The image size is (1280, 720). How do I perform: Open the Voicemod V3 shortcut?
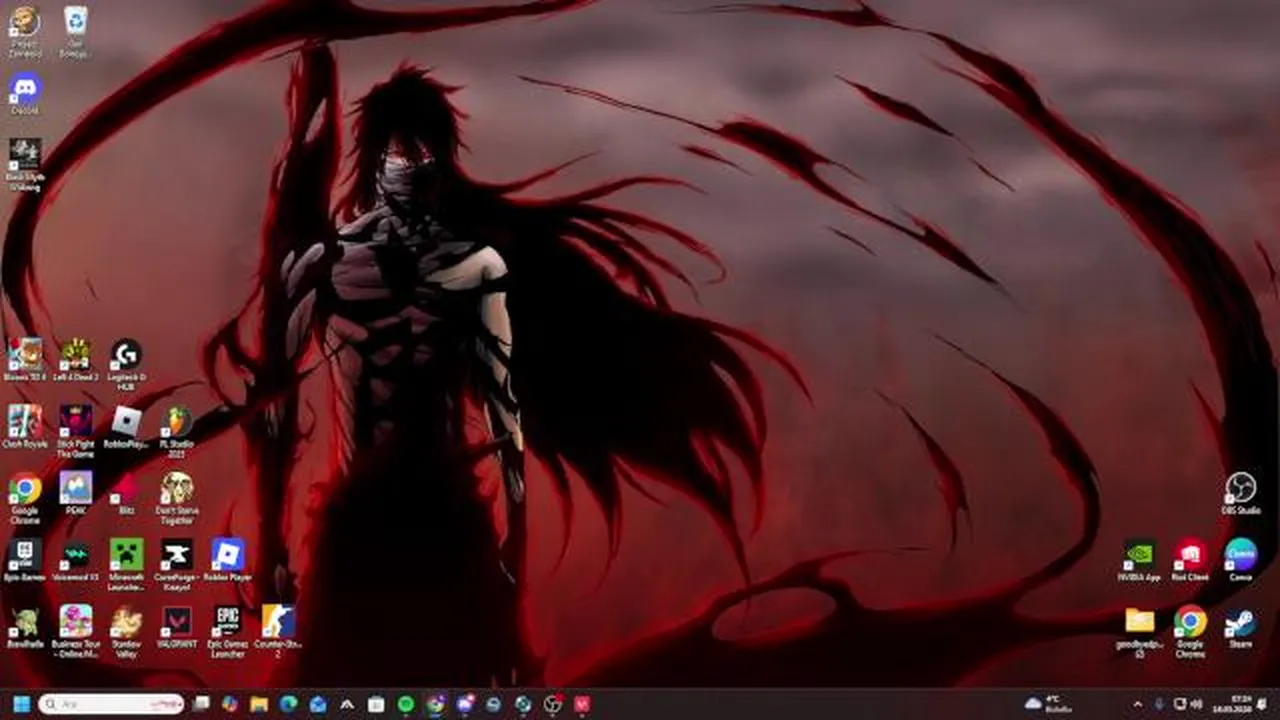pyautogui.click(x=75, y=559)
